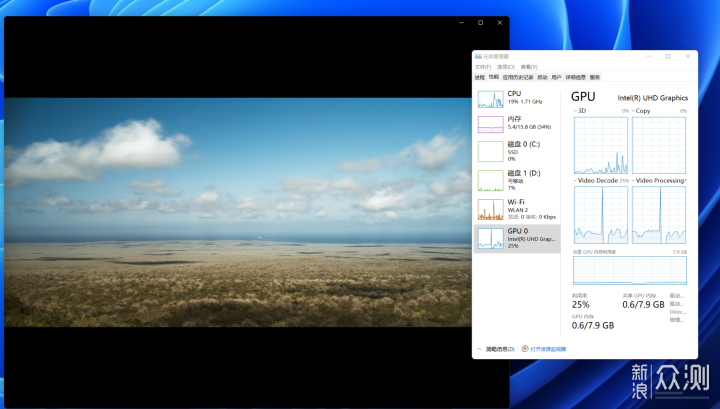Click the 打开资源监视器 link
This screenshot has width=720, height=409.
pyautogui.click(x=548, y=349)
